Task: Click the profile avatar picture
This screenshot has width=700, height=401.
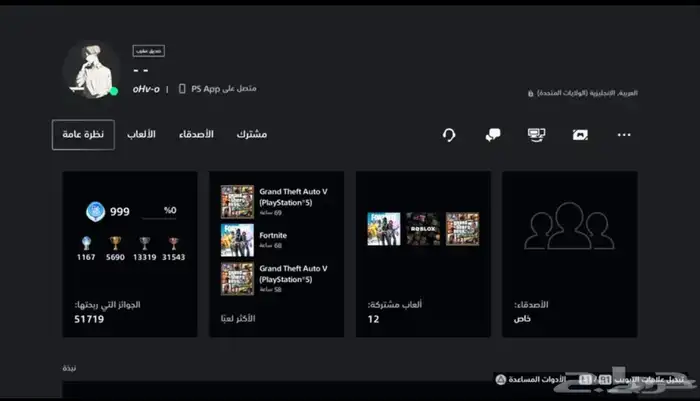Action: point(92,70)
